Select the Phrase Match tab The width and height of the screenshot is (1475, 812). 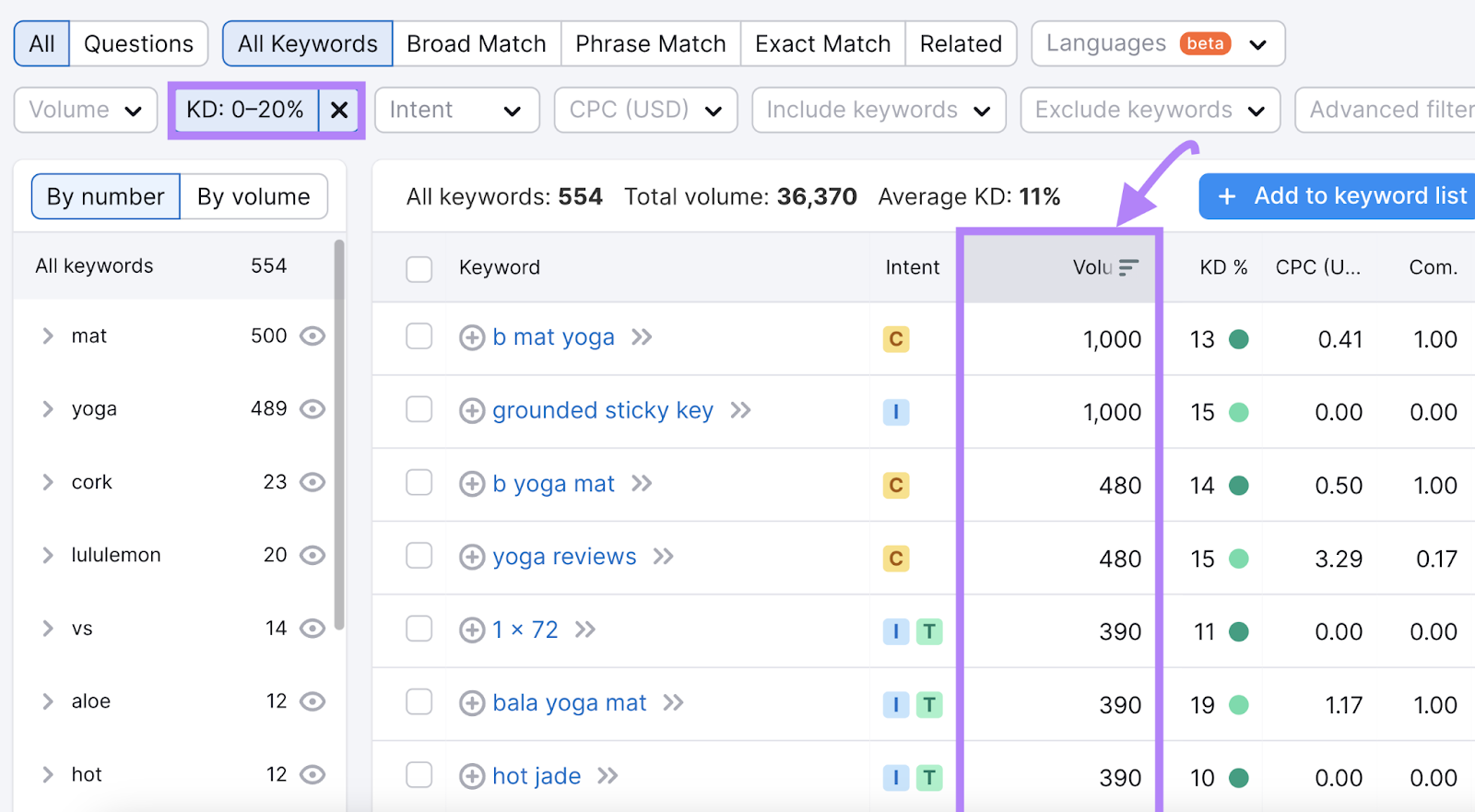click(651, 43)
